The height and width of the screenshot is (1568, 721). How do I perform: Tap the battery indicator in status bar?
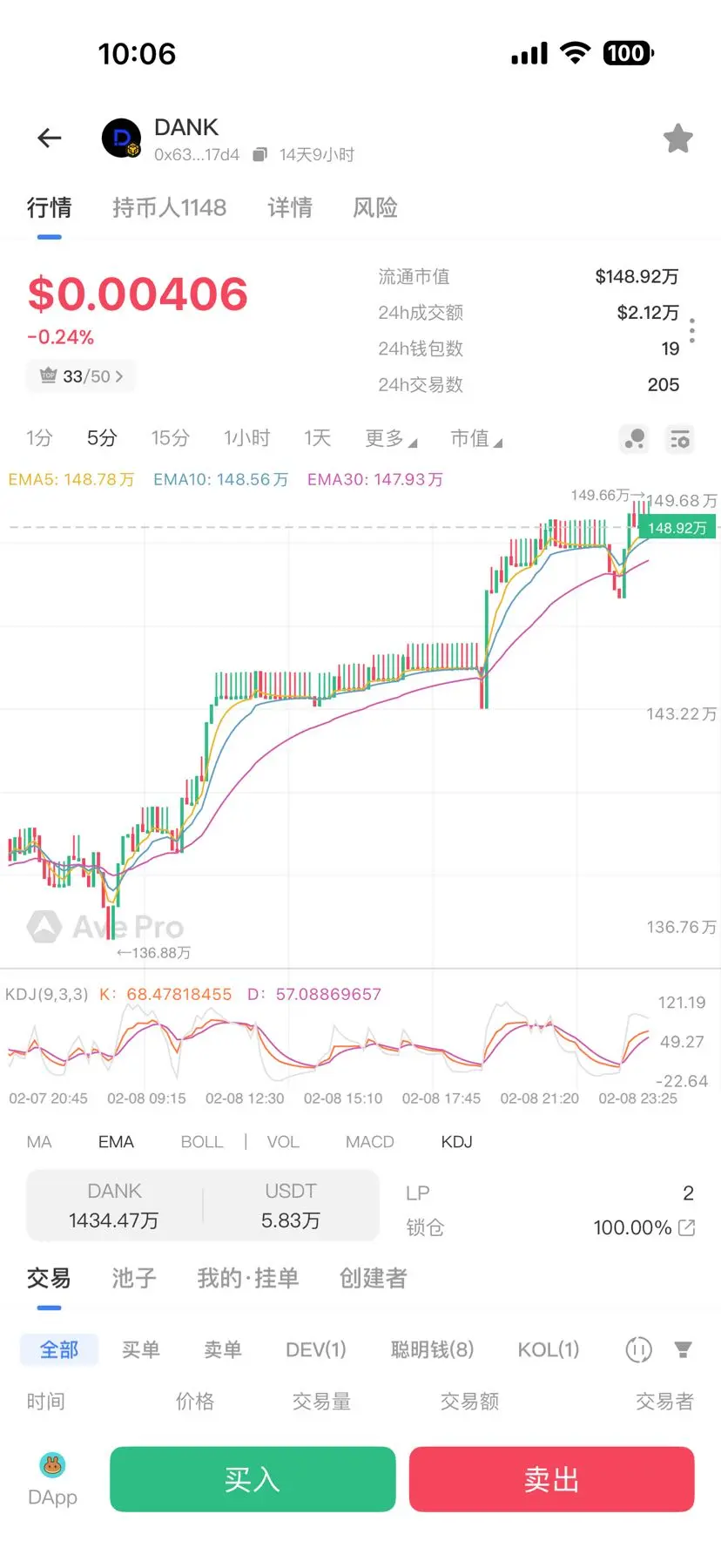(x=629, y=53)
